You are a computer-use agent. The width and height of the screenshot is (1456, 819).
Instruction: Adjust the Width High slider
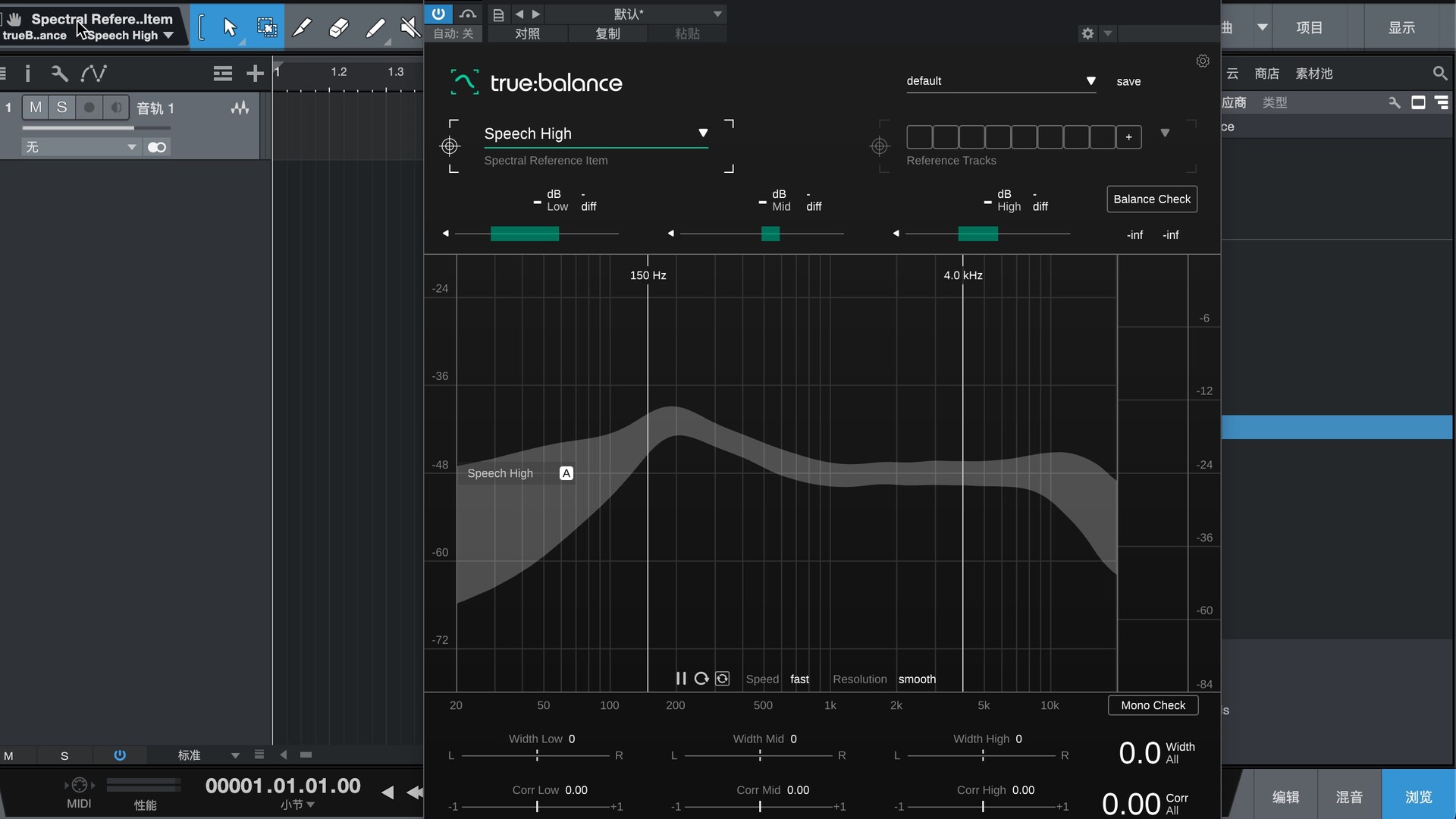983,755
